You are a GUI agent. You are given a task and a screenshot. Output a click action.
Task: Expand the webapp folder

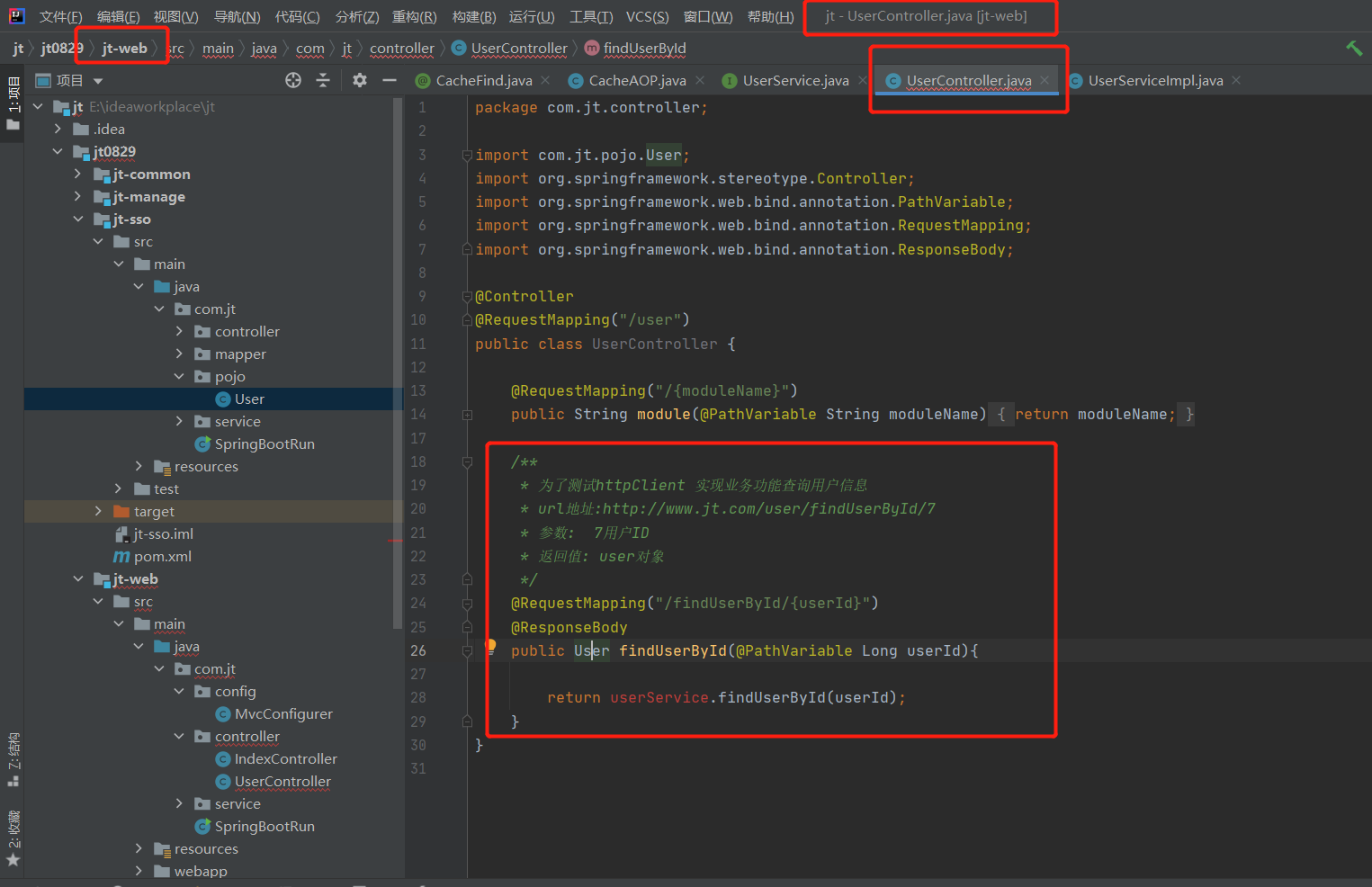click(x=139, y=871)
